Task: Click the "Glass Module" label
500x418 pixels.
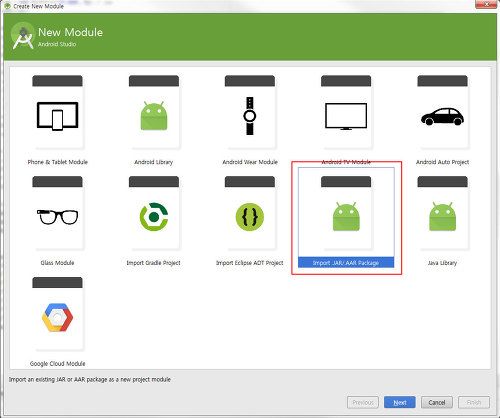Action: (x=57, y=263)
